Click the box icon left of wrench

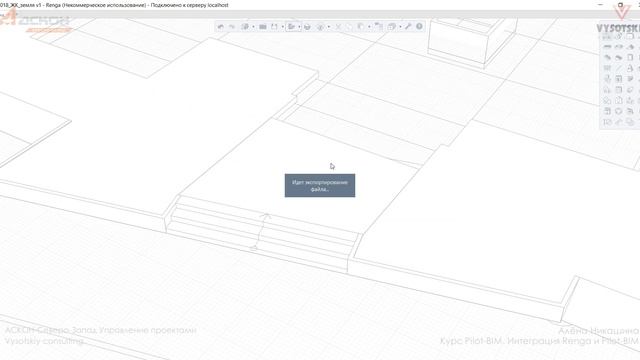click(392, 27)
